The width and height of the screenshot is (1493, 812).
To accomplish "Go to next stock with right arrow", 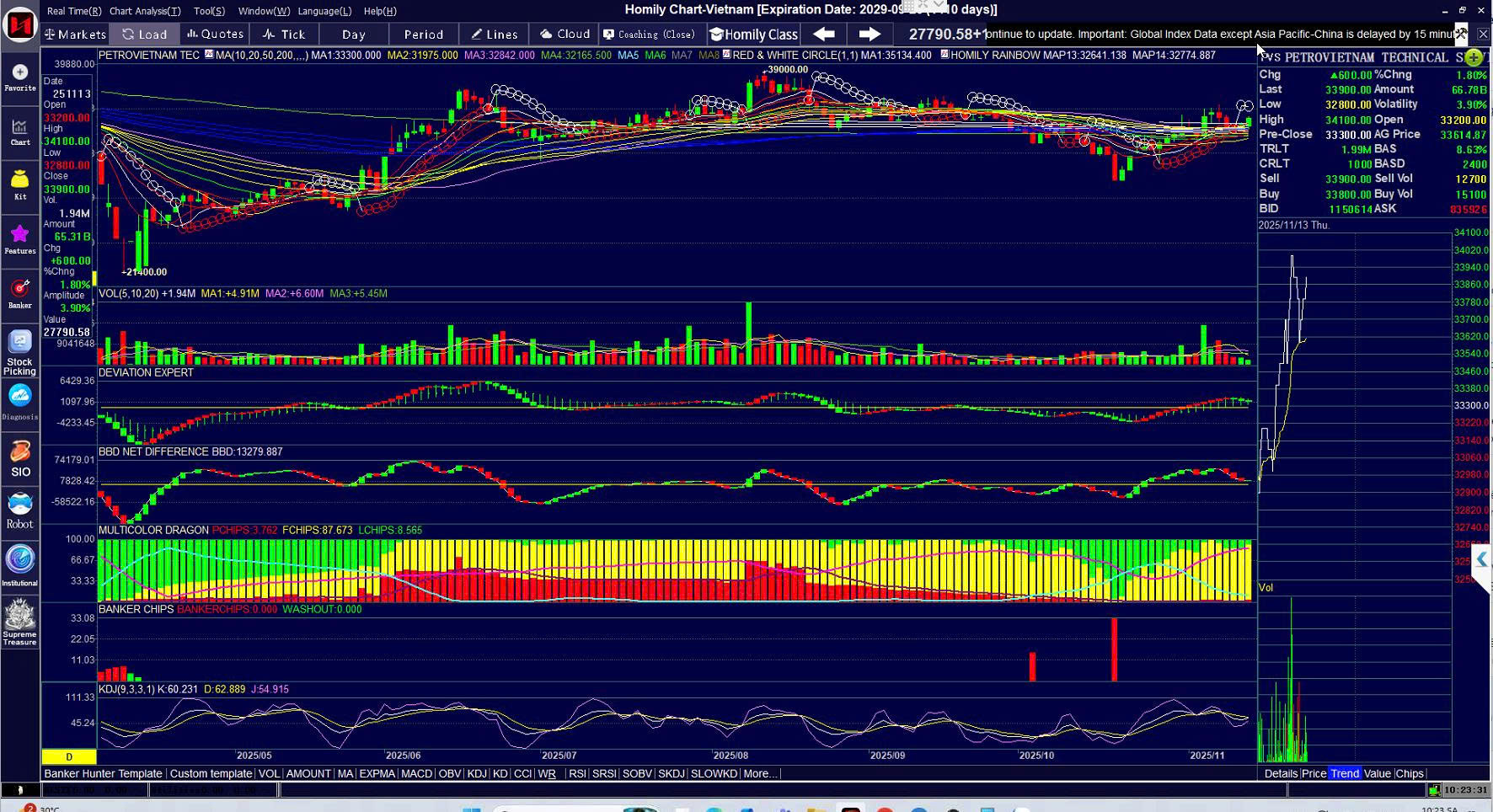I will pyautogui.click(x=869, y=34).
